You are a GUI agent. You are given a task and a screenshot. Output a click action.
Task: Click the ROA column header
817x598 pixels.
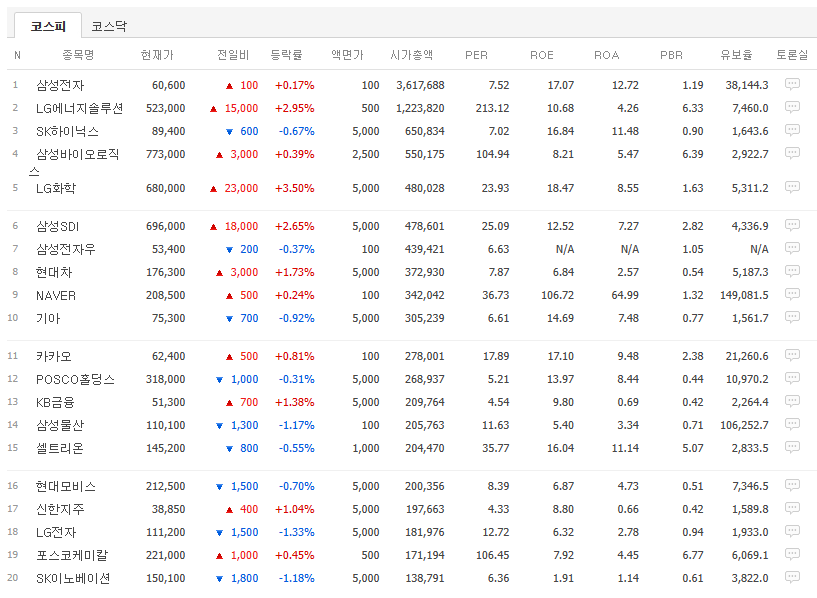606,55
